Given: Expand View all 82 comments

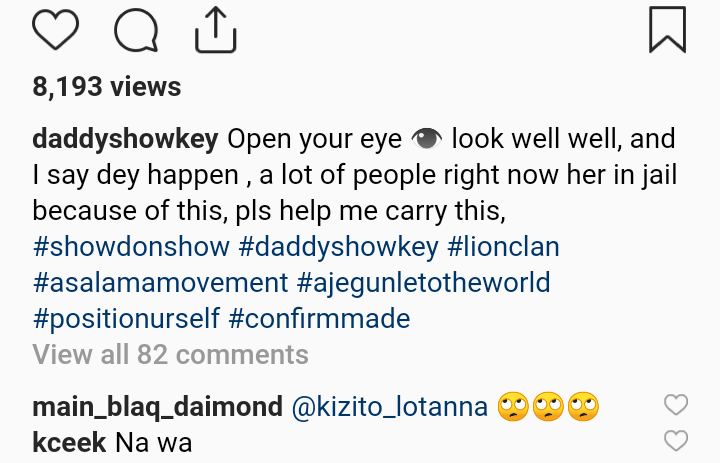Looking at the screenshot, I should pyautogui.click(x=170, y=355).
